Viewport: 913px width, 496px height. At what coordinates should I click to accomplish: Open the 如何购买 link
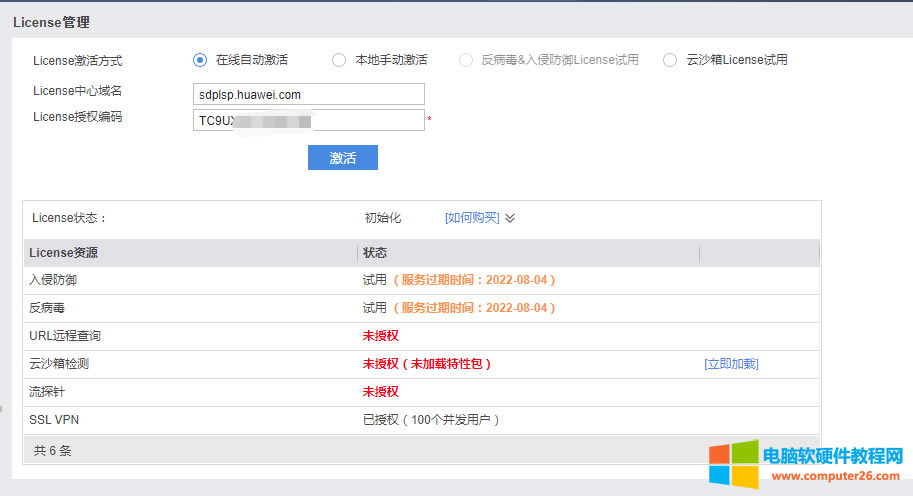(x=472, y=218)
